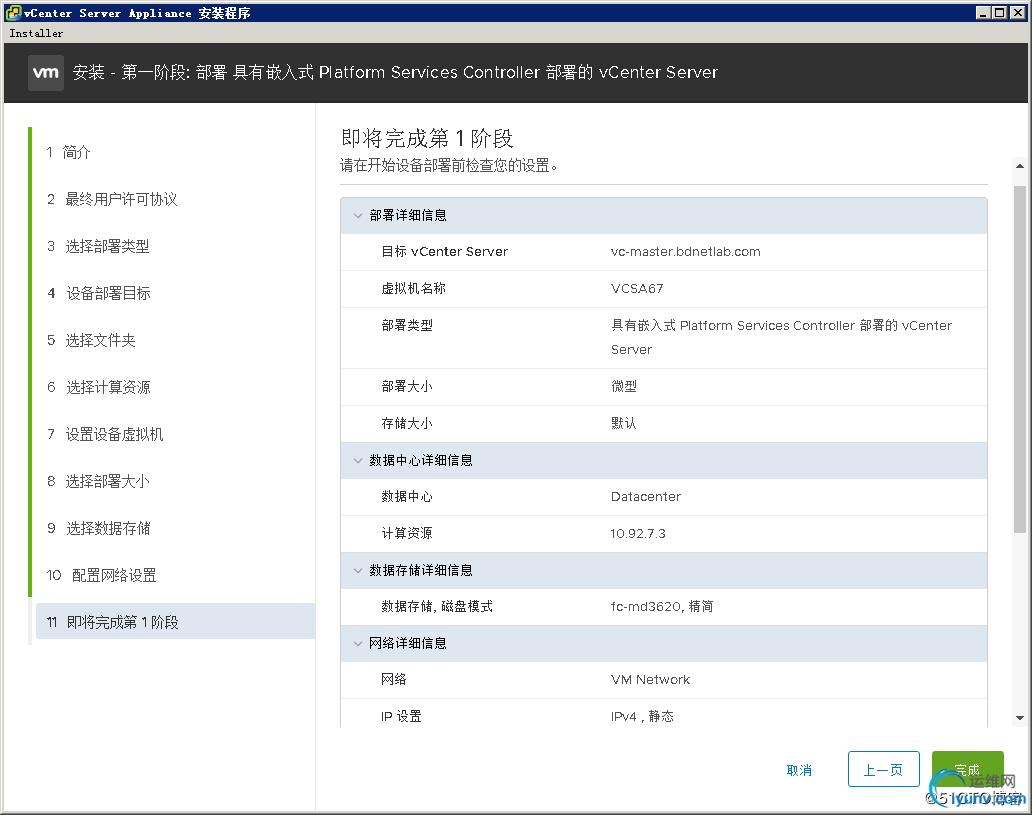1032x815 pixels.
Task: Click the scrollbar down arrow
Action: (x=1019, y=718)
